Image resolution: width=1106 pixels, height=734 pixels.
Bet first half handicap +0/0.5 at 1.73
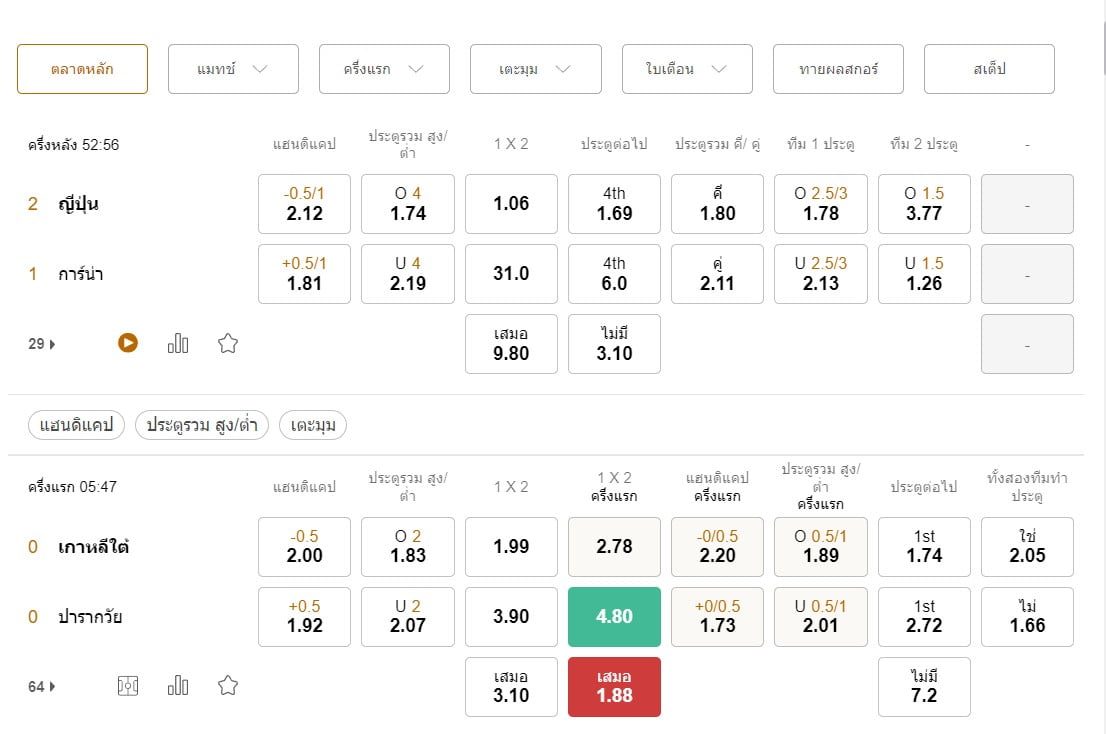tap(717, 617)
